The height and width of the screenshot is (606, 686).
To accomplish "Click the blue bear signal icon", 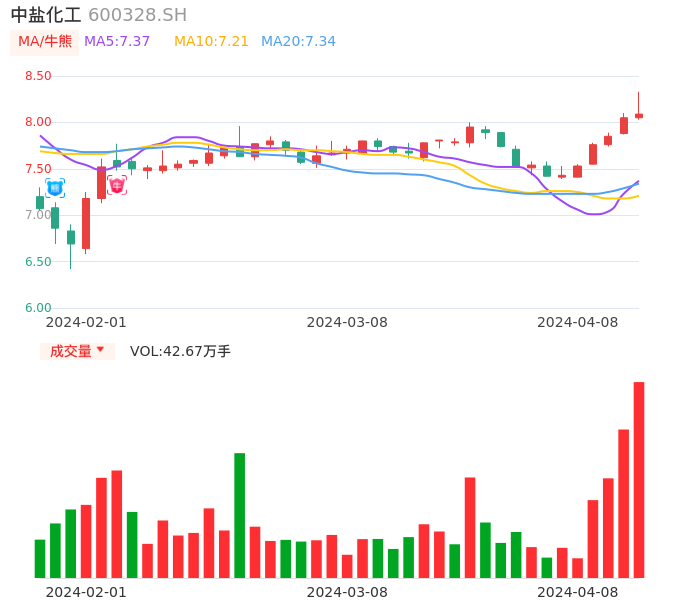I will pos(55,188).
